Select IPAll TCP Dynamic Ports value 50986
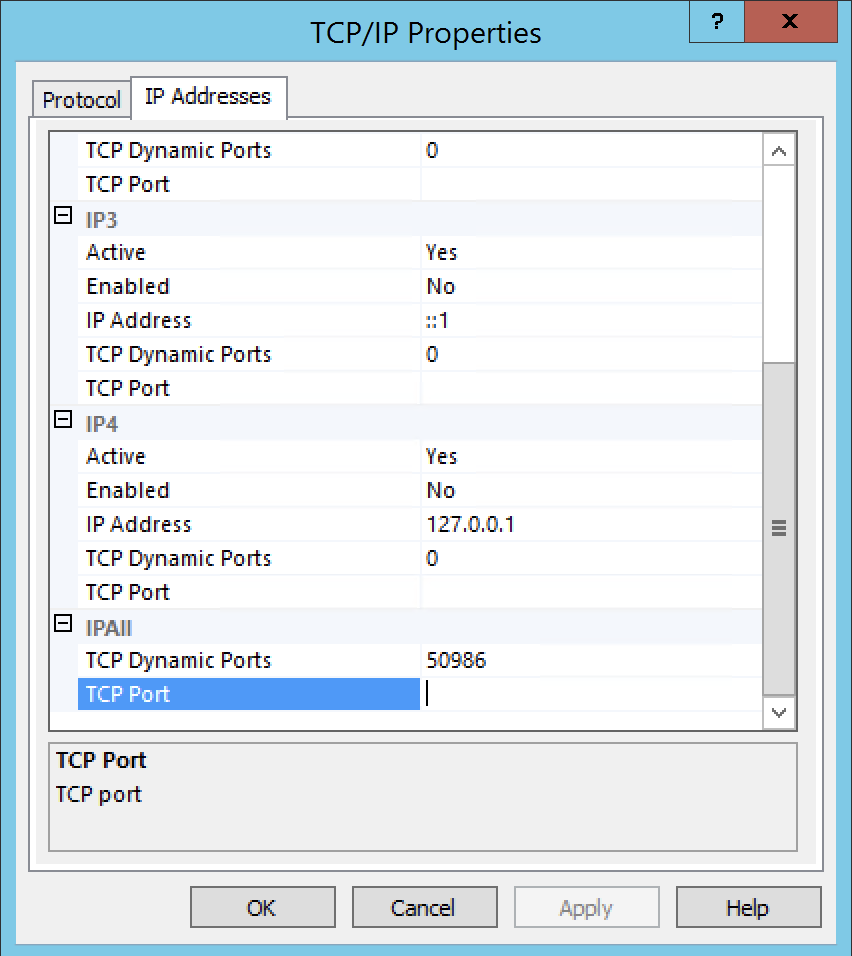The width and height of the screenshot is (852, 956). (x=590, y=660)
